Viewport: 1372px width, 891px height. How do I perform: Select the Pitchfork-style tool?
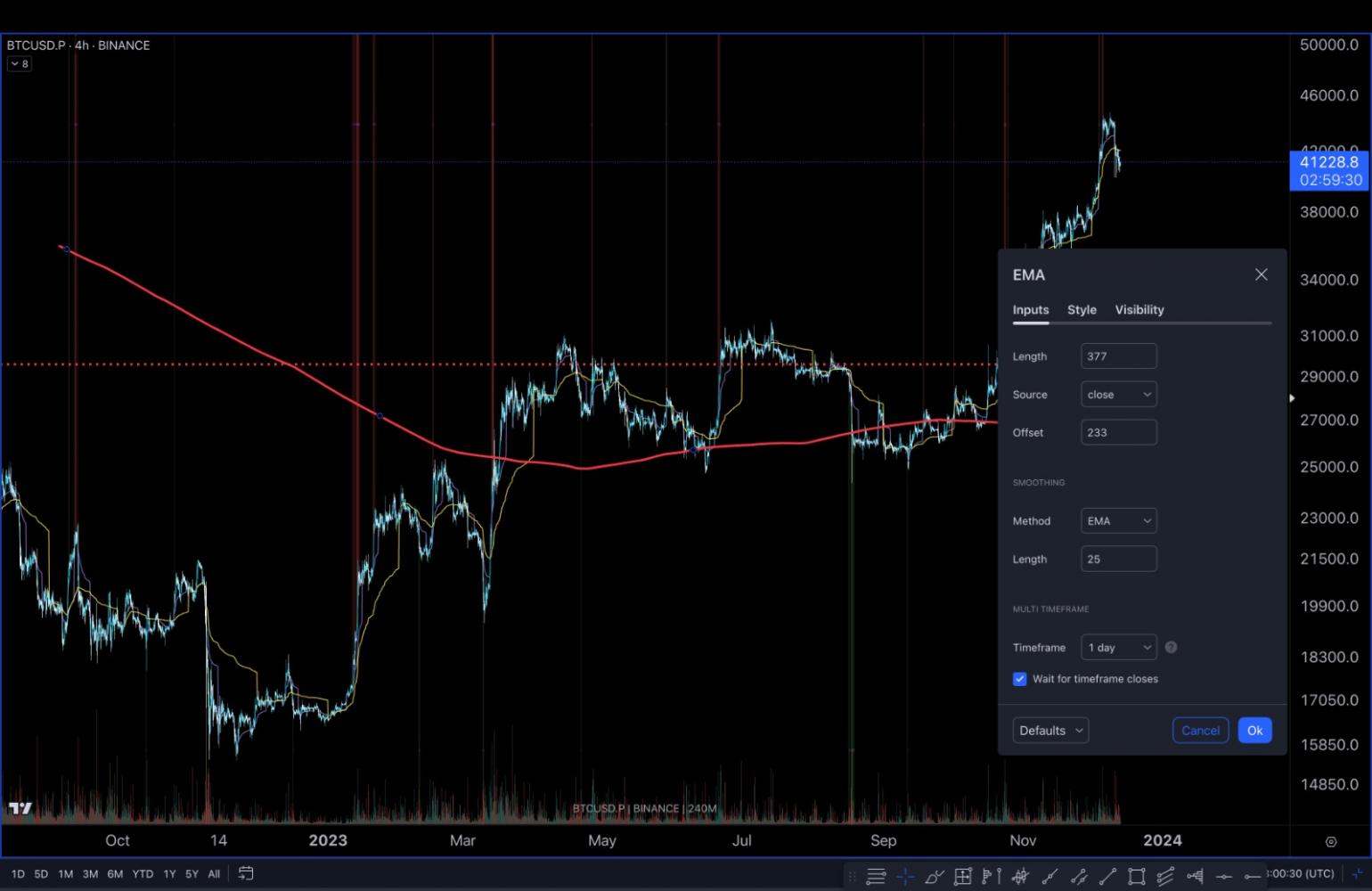[x=1195, y=877]
